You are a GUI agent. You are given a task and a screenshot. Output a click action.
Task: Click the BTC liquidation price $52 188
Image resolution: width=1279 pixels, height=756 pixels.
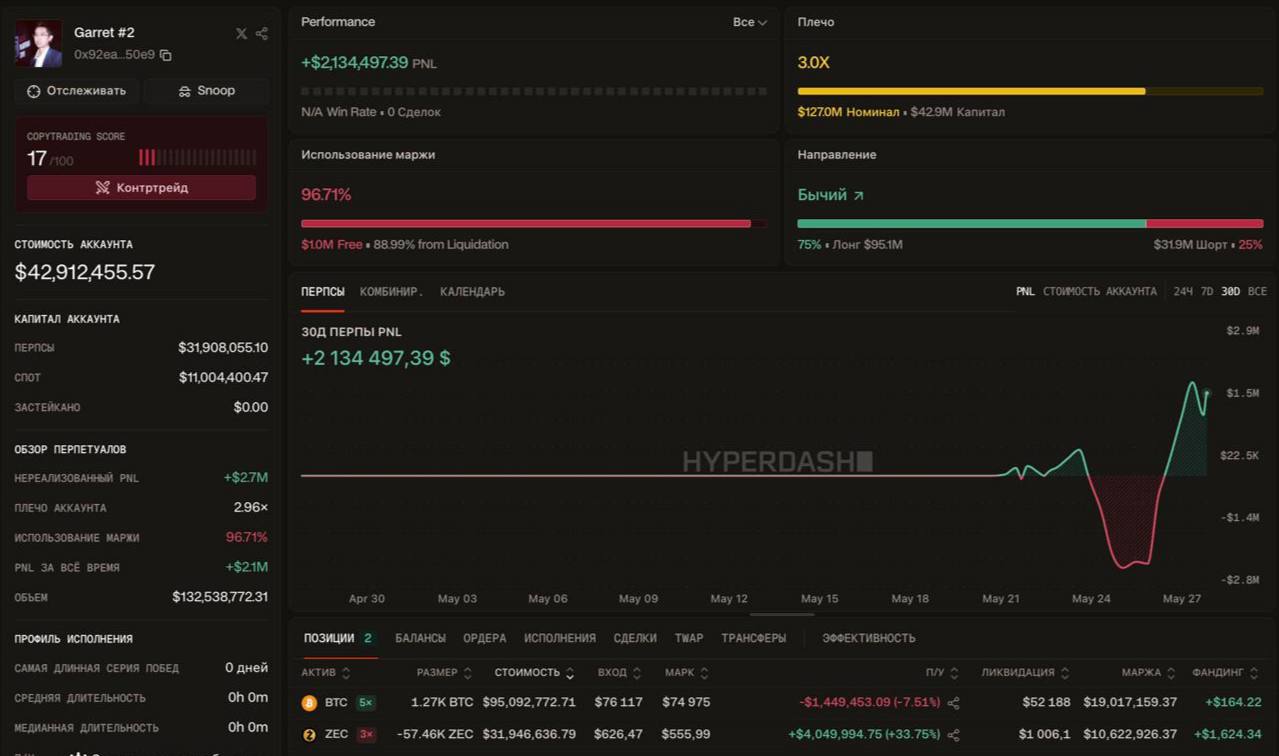[x=1046, y=703]
